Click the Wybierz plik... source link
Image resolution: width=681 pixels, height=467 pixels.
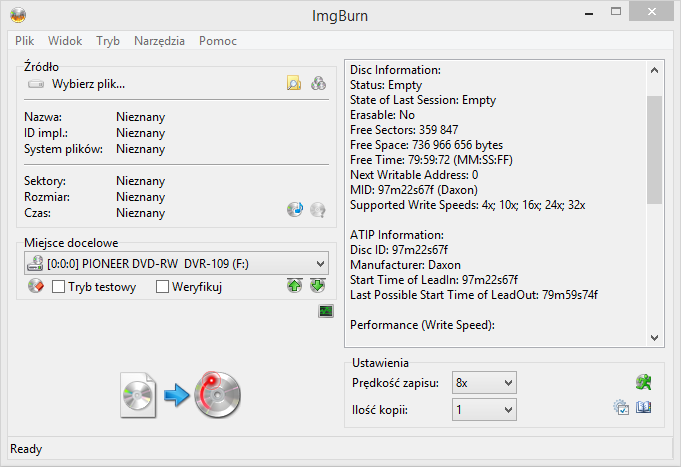[88, 84]
